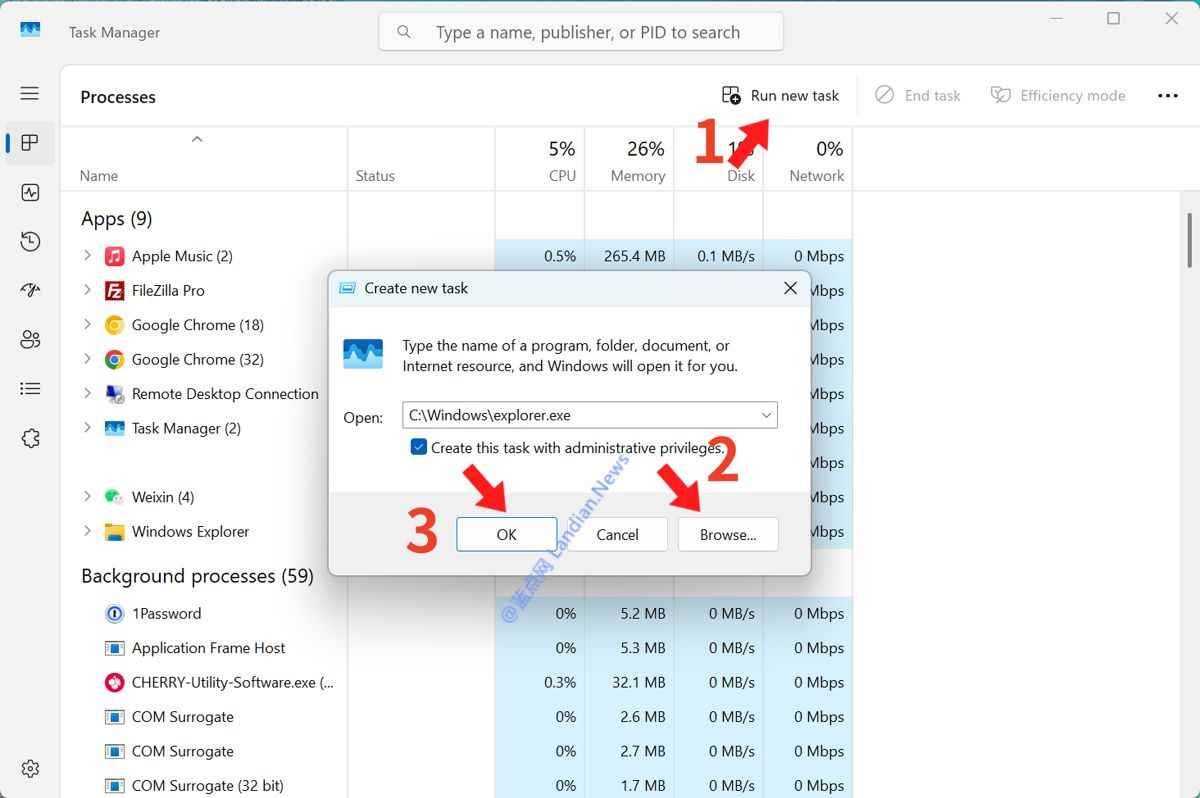Screen dimensions: 1200x798
Task: Open the App history page icon
Action: 30,241
